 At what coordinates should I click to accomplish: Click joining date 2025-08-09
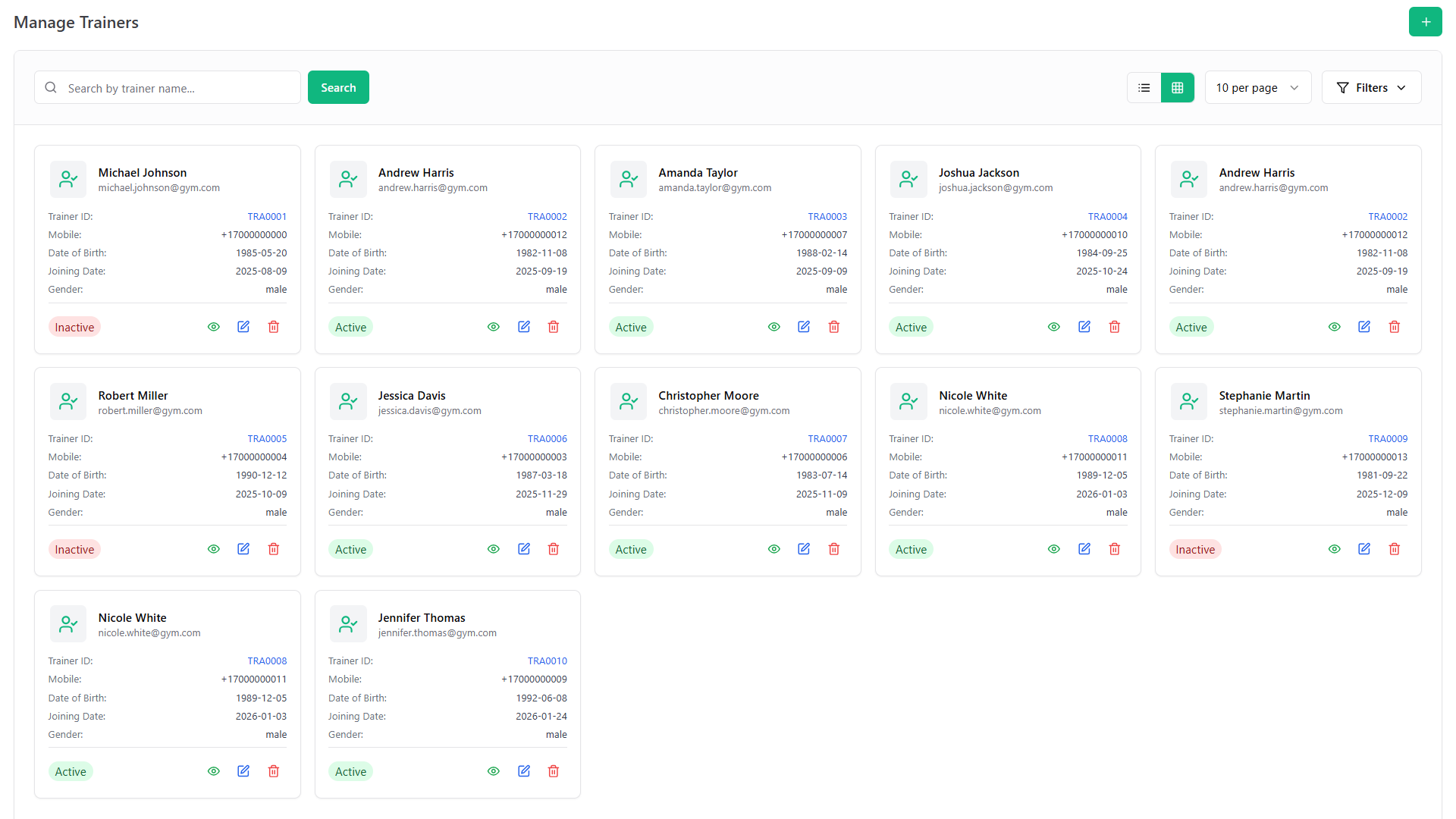pos(261,271)
